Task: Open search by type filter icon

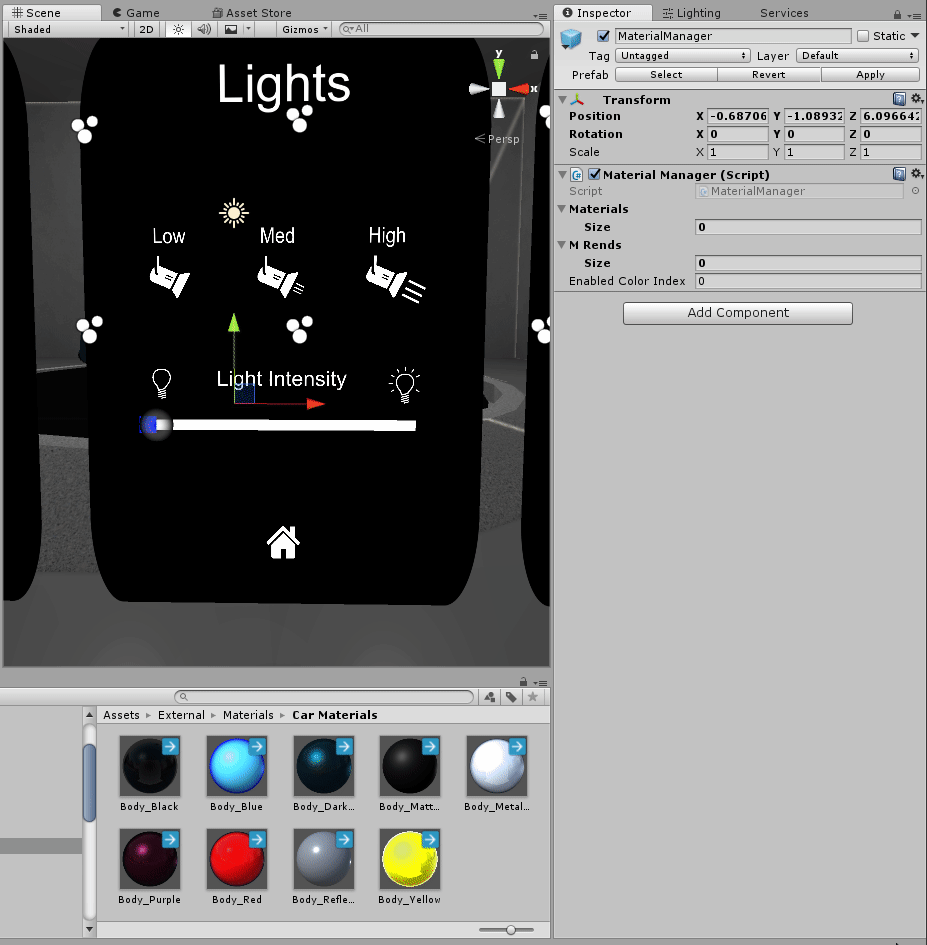Action: pyautogui.click(x=490, y=697)
